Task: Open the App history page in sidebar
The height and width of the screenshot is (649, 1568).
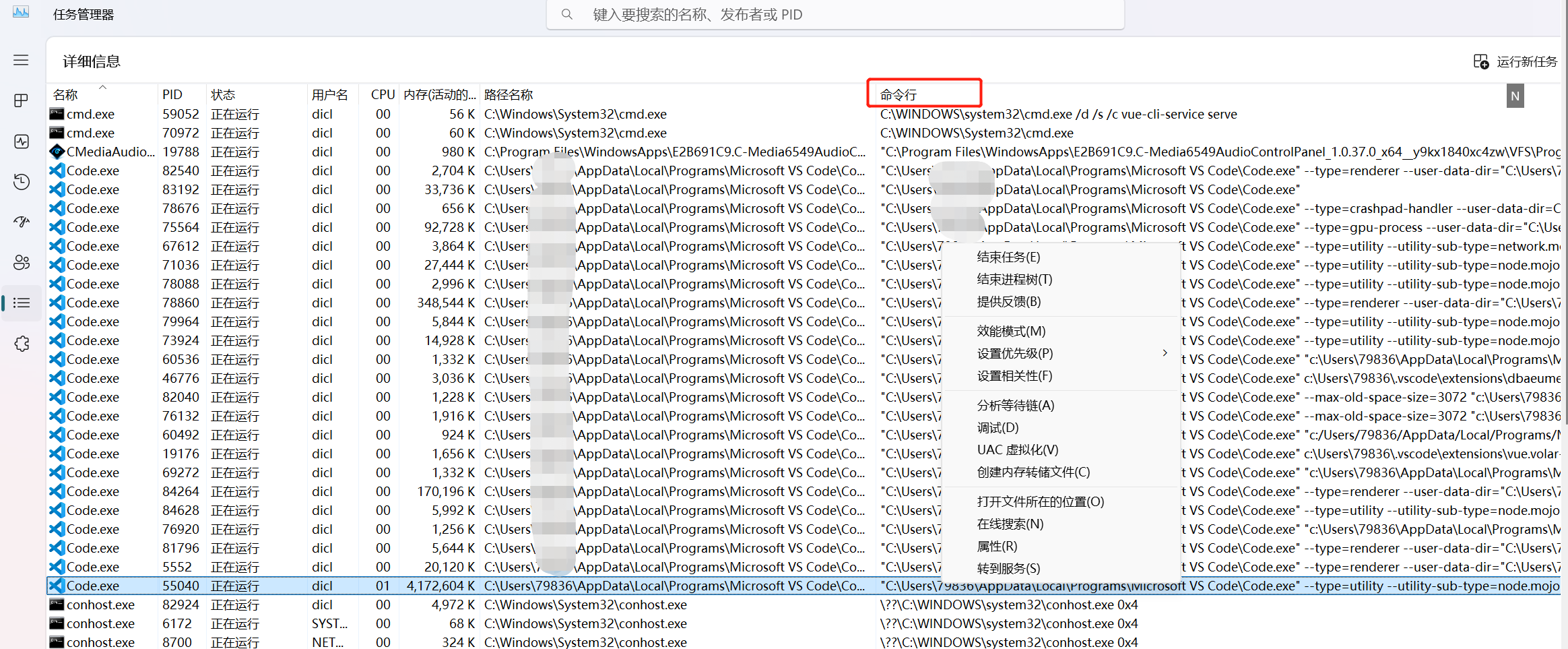Action: 21,181
